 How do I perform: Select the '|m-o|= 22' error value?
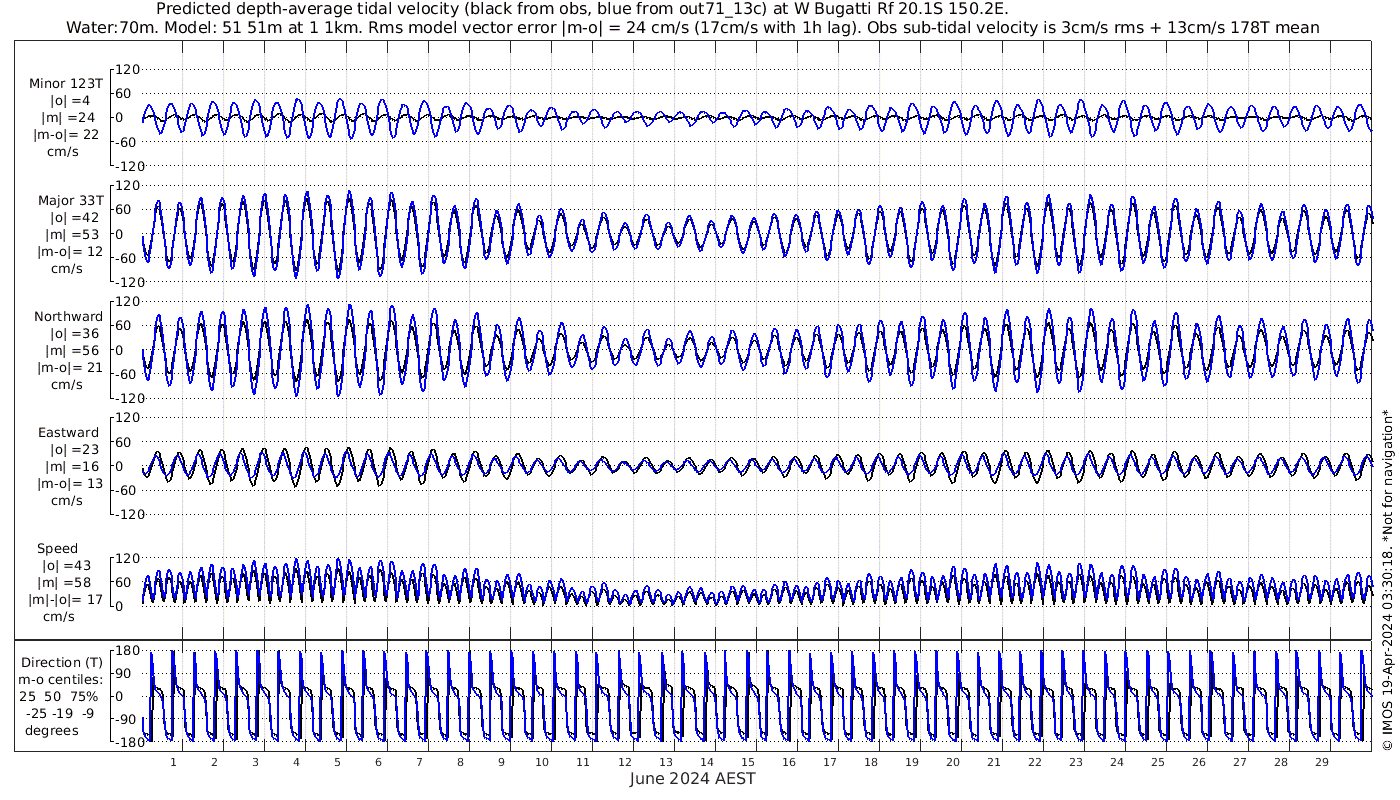pos(68,135)
